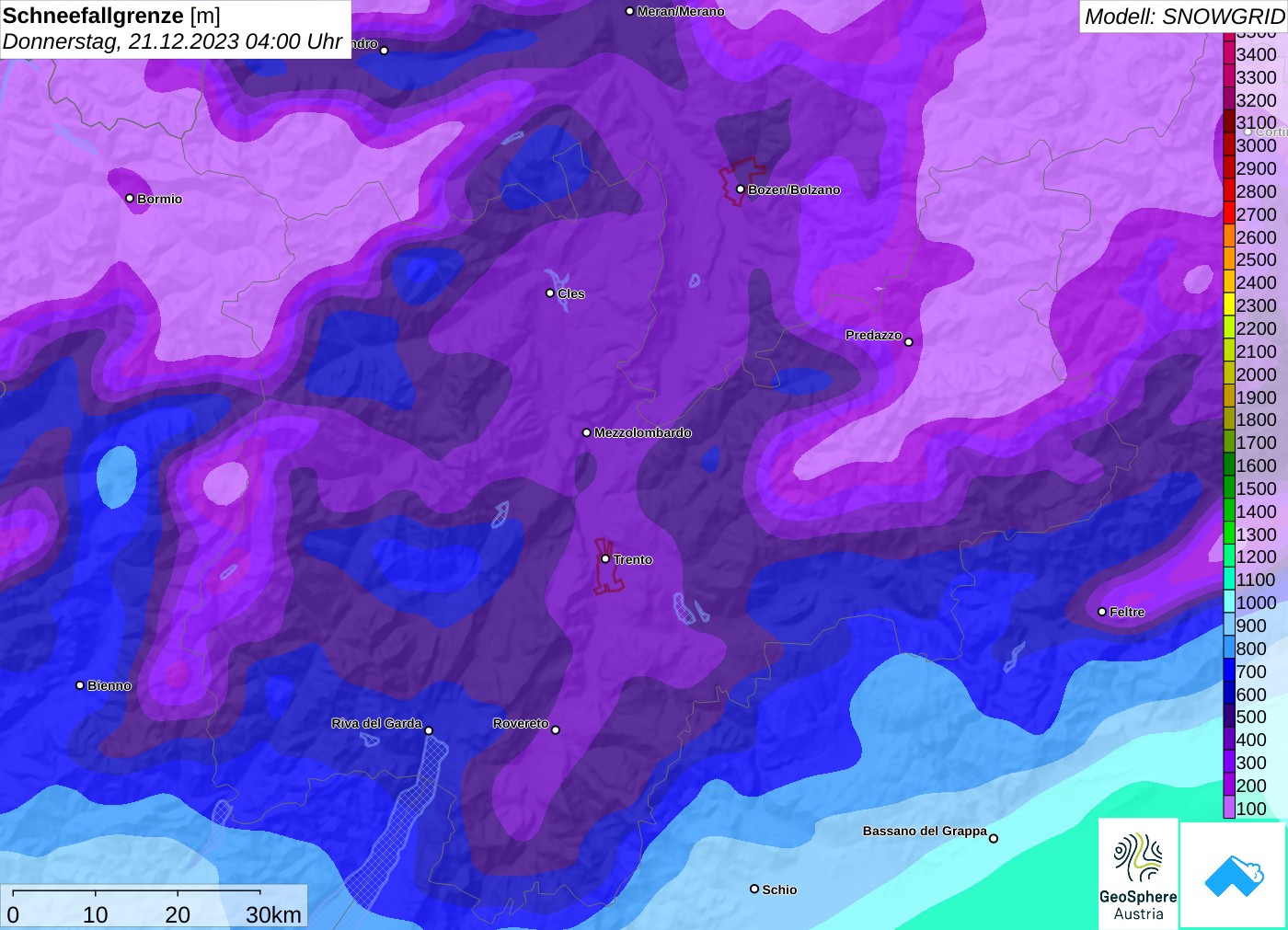
Task: Click the Rovereto location dot
Action: coord(556,729)
